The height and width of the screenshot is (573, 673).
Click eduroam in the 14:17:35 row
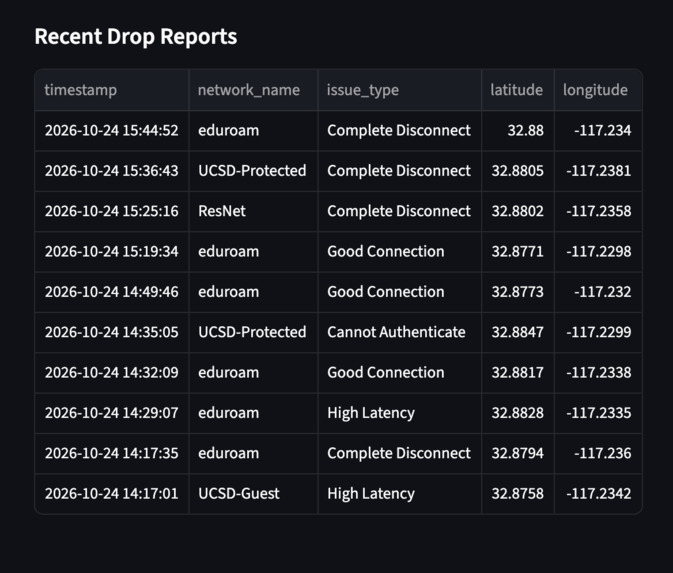[253, 453]
